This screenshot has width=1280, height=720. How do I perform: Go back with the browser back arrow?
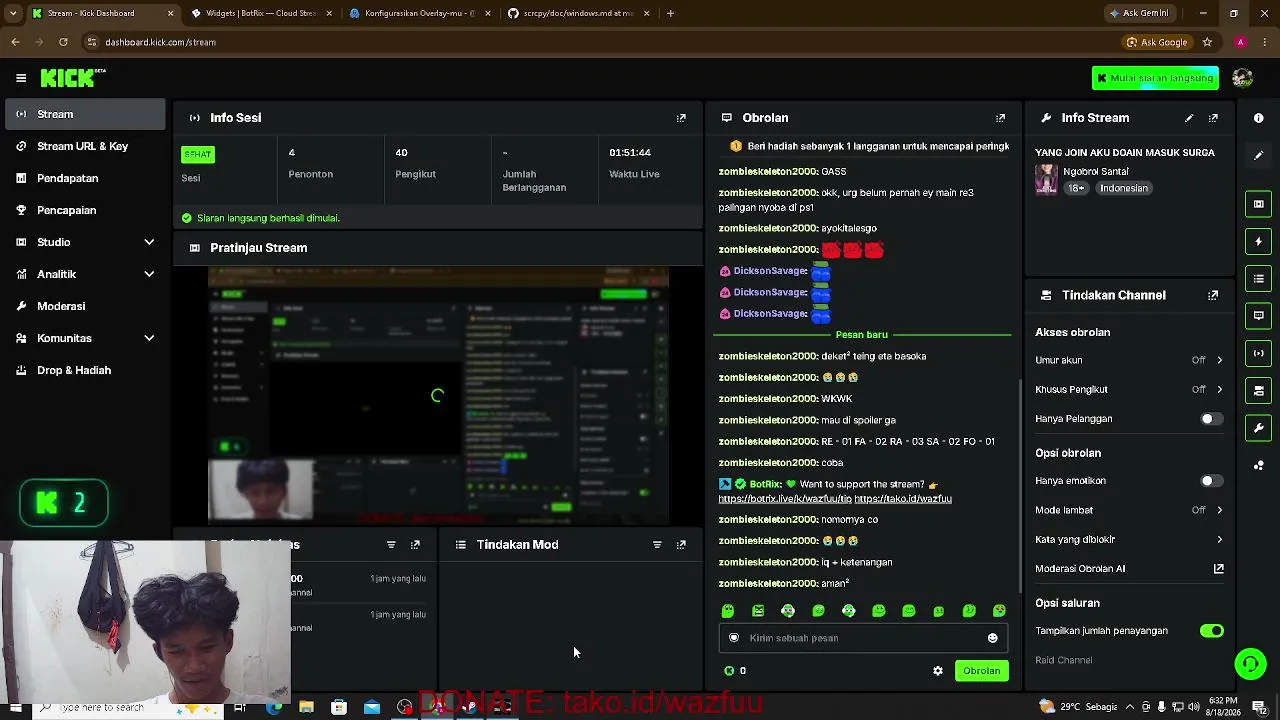click(15, 42)
